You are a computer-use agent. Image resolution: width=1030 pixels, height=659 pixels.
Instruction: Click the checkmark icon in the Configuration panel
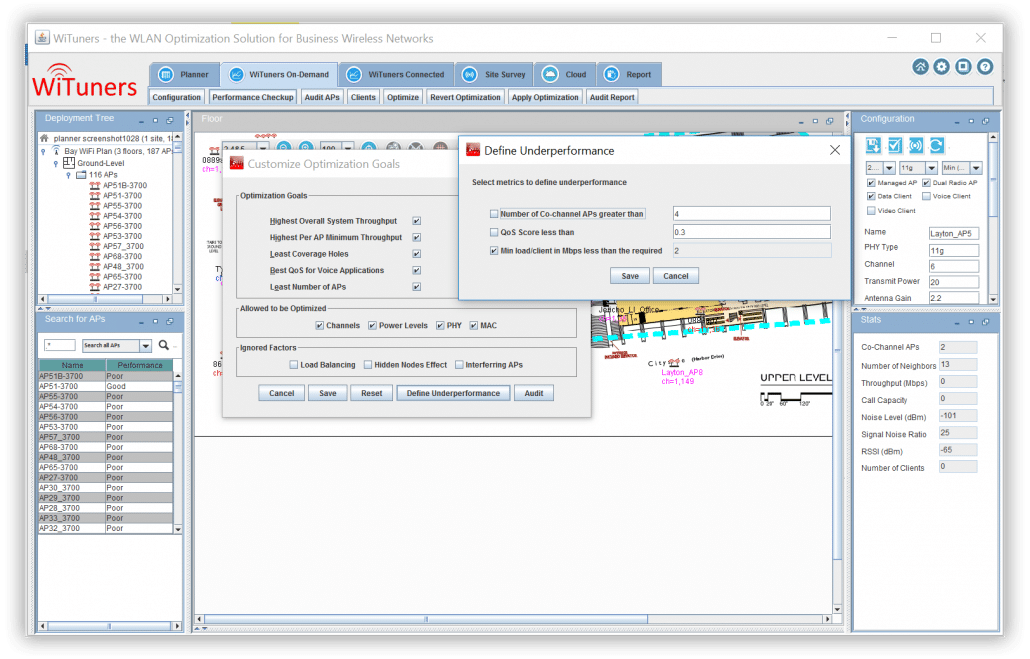pyautogui.click(x=895, y=145)
